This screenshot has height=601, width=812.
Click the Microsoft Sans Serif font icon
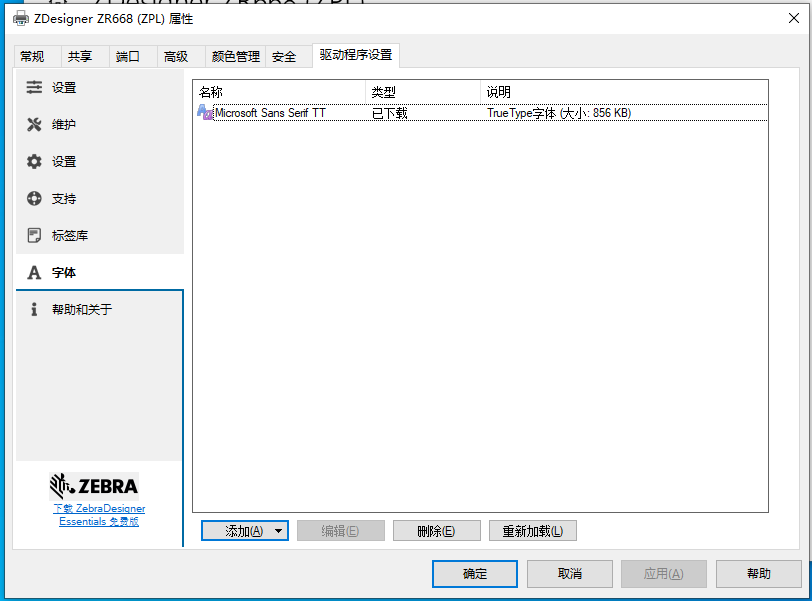(205, 113)
